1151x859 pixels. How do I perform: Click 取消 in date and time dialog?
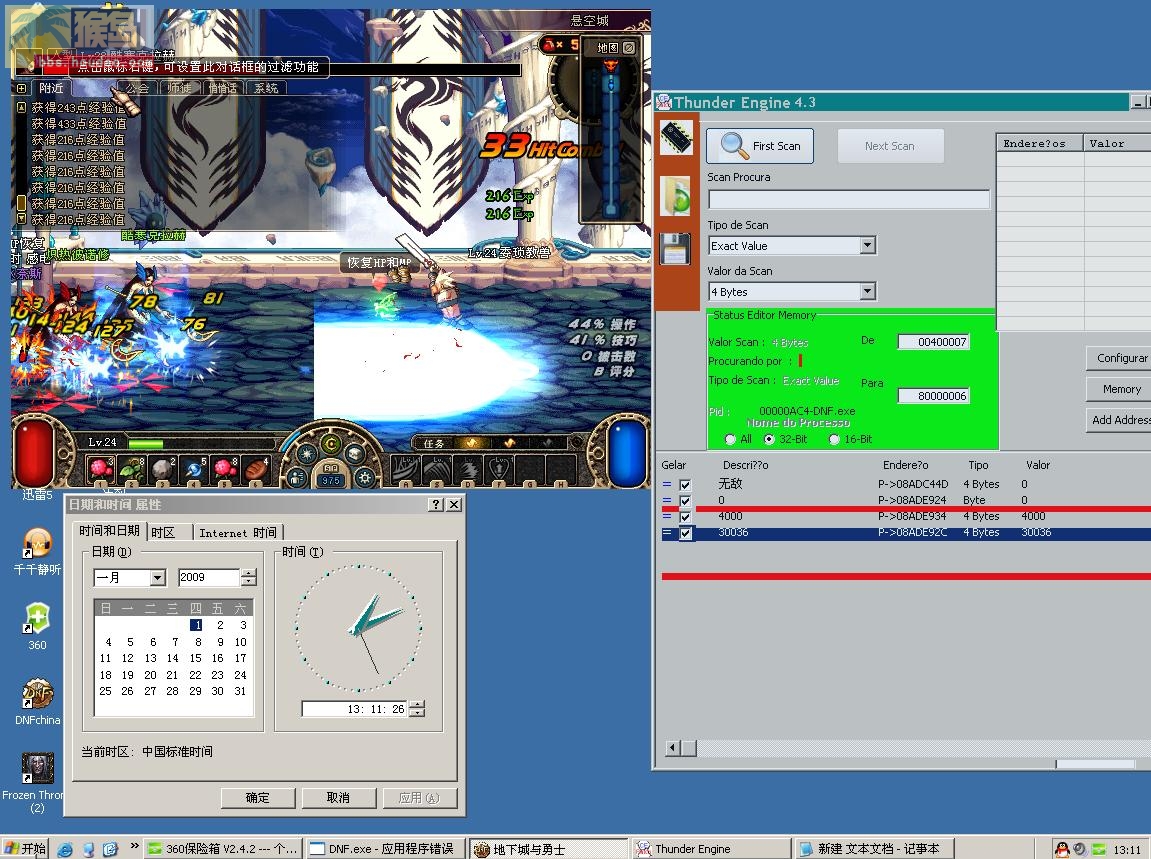(338, 798)
